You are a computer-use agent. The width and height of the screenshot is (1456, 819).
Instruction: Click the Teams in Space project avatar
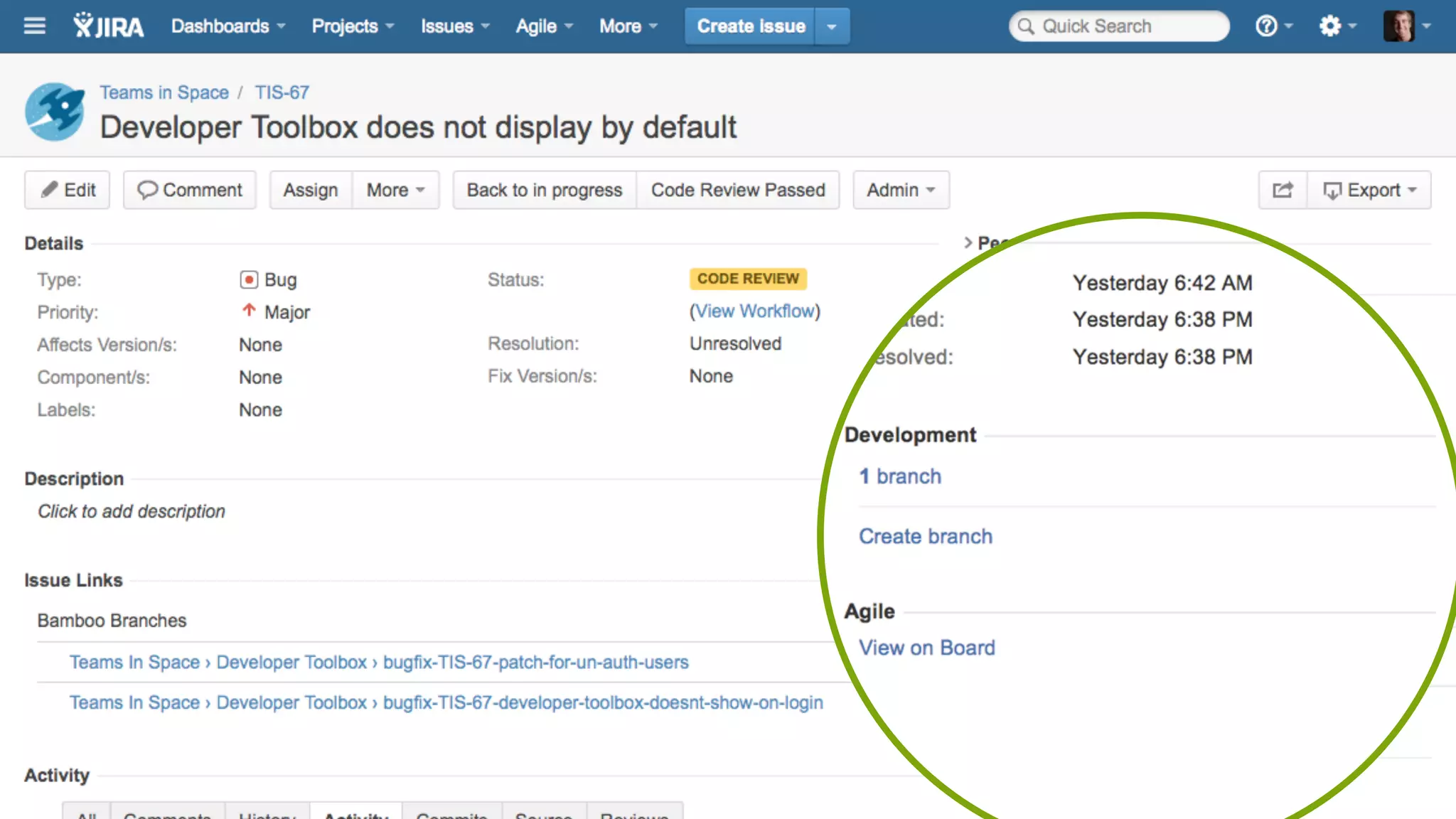point(55,112)
